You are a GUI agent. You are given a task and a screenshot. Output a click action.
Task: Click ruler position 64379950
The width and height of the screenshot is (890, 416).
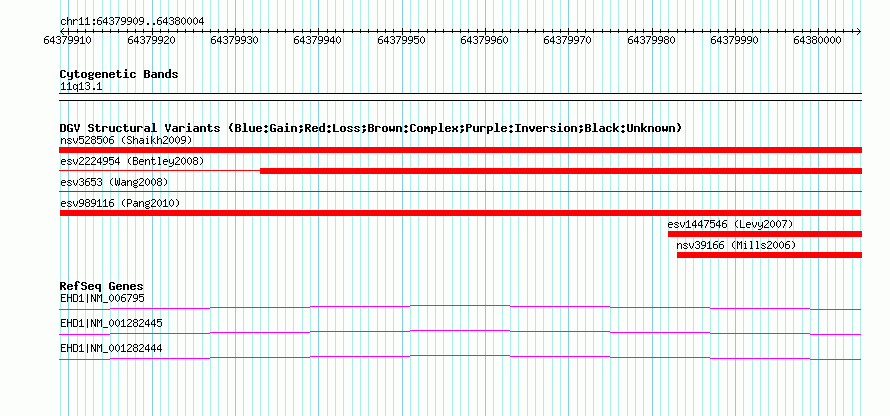coord(401,40)
